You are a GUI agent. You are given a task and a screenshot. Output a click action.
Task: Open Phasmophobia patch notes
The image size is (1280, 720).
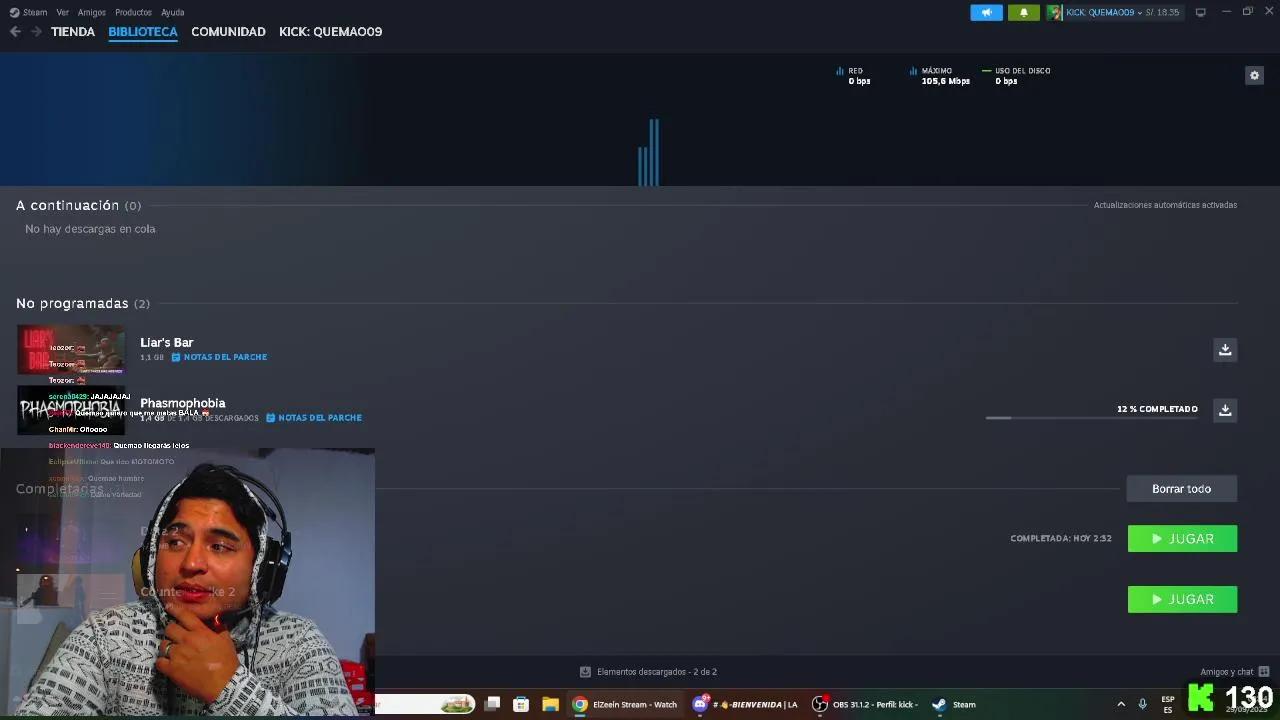(314, 418)
